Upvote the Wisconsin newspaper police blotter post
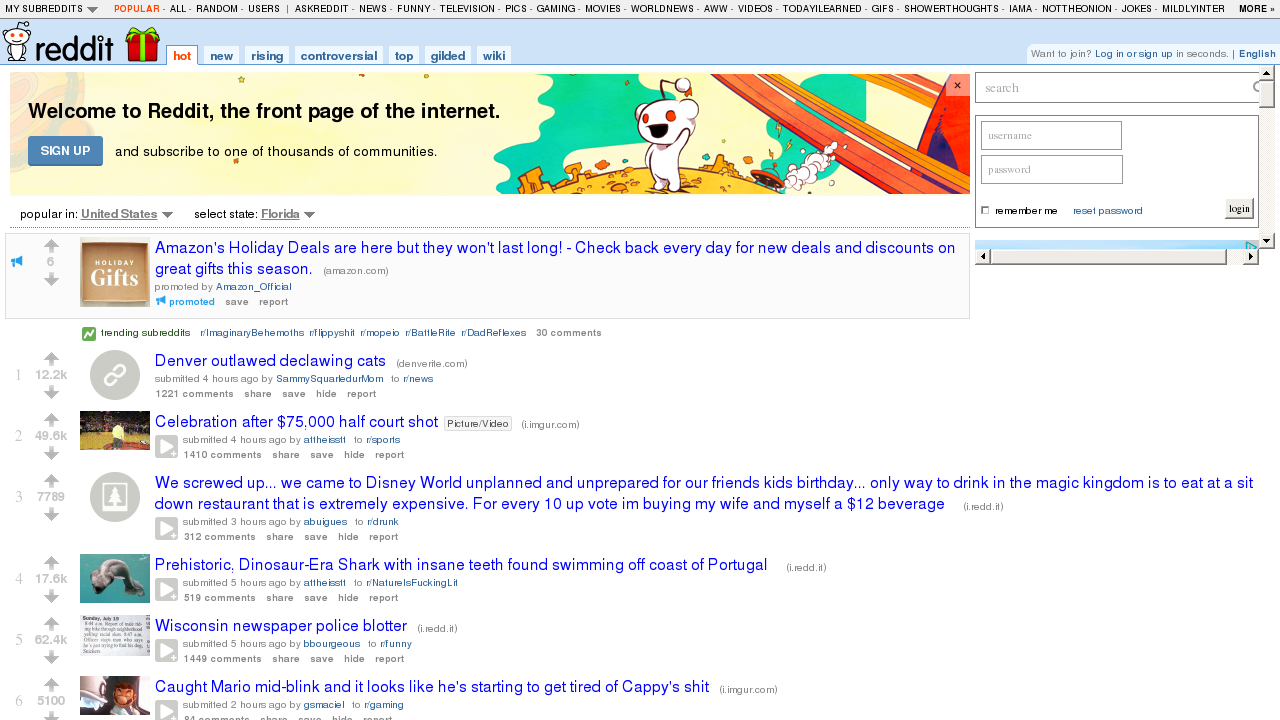Screen dimensions: 1280x720 tap(51, 623)
